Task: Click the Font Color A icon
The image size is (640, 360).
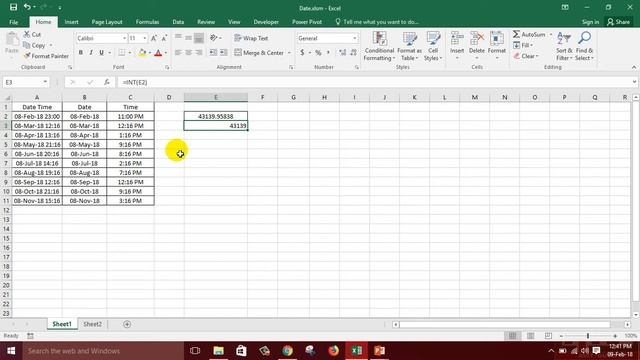Action: pyautogui.click(x=158, y=53)
